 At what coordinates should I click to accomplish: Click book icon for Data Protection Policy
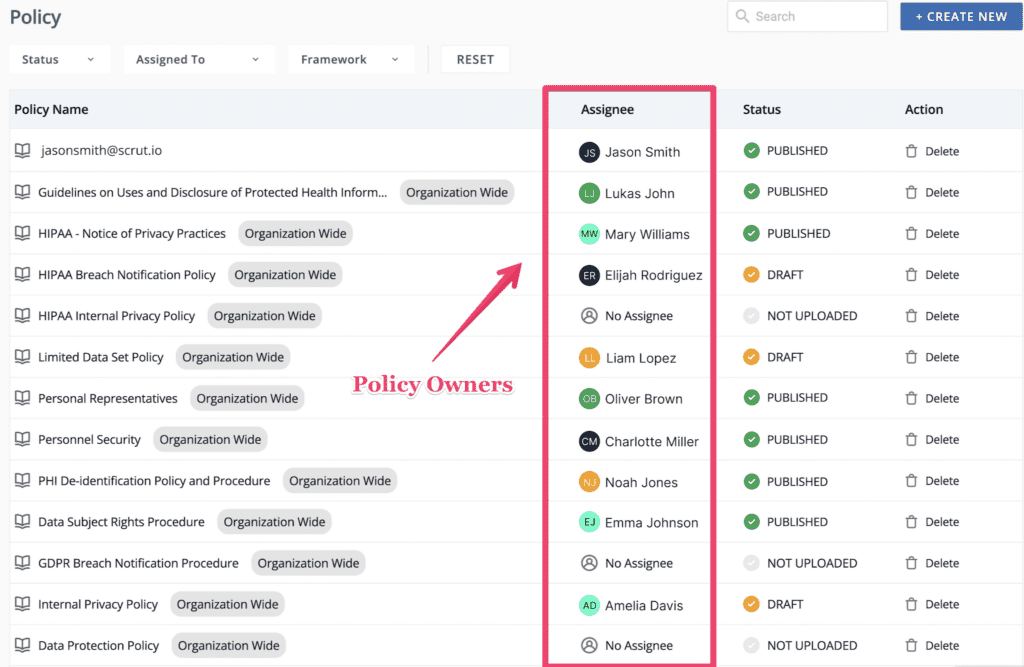click(x=23, y=645)
